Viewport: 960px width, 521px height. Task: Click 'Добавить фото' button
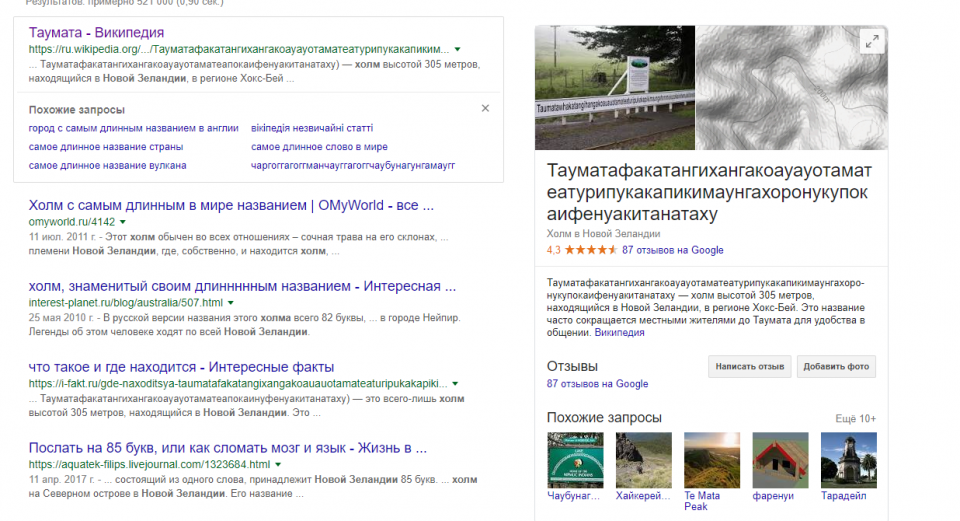click(838, 367)
